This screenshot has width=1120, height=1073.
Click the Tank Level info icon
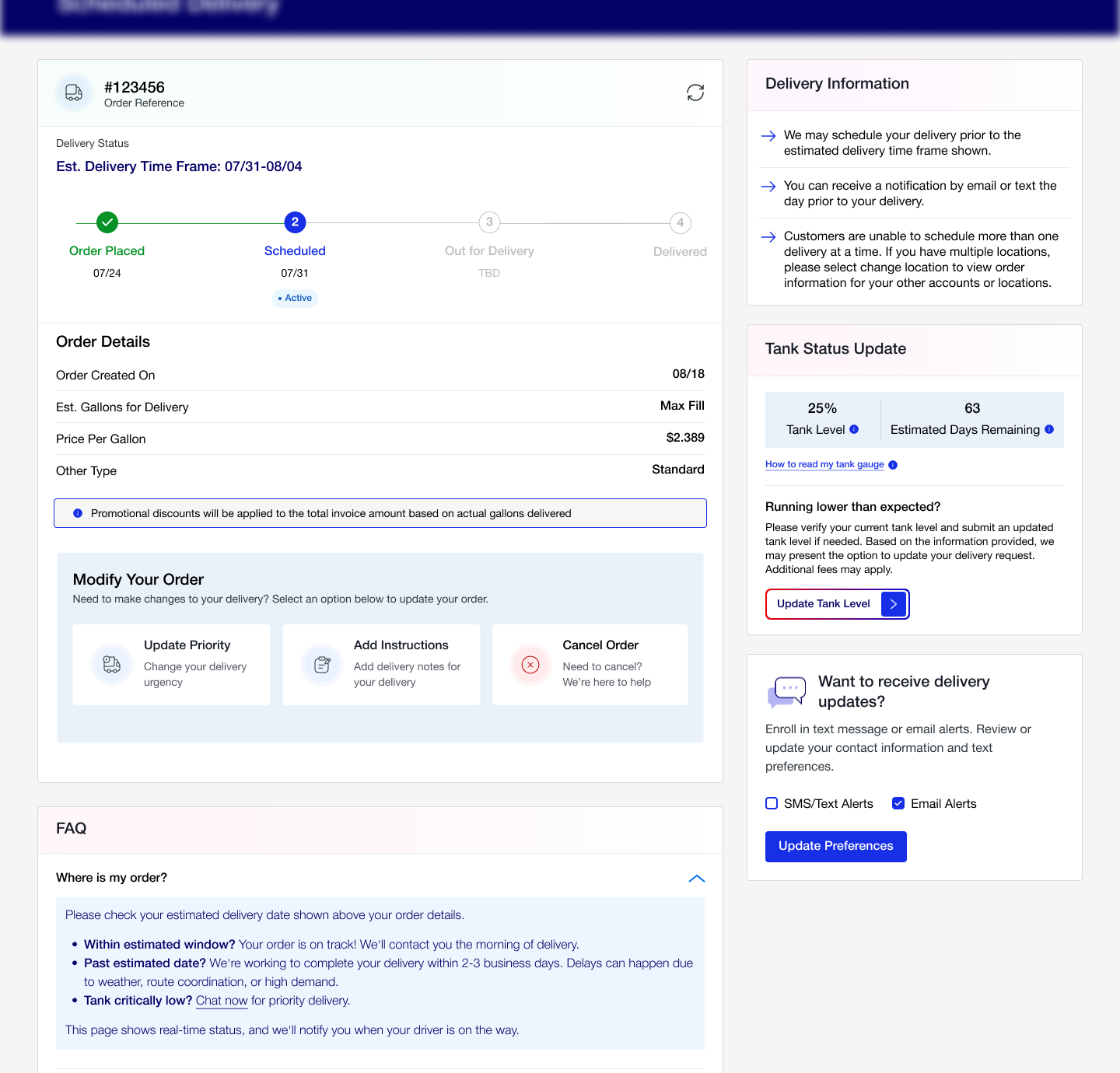pos(854,429)
